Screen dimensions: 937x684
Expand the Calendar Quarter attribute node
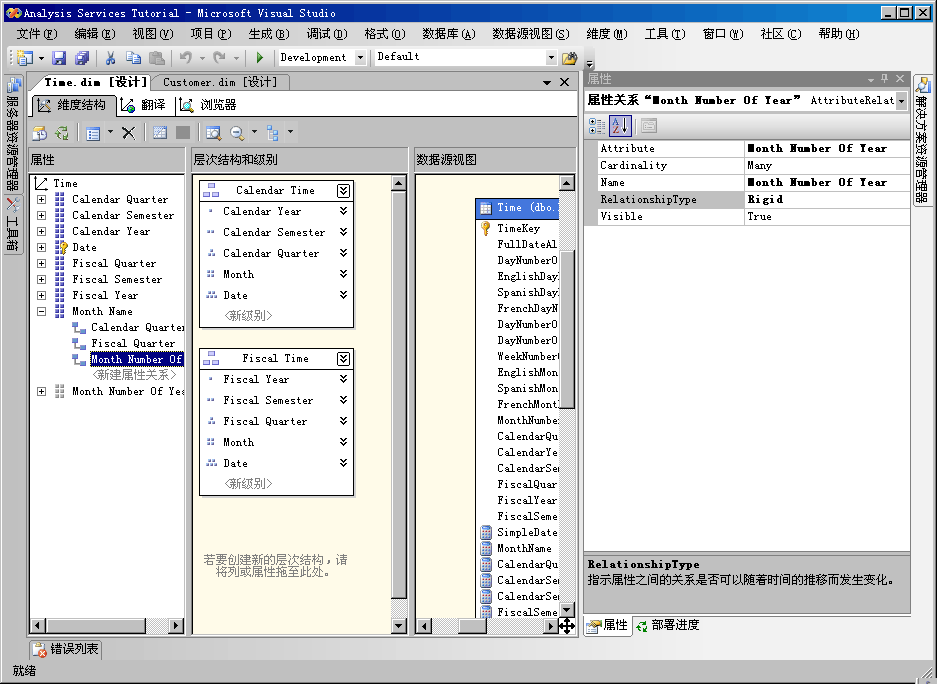coord(42,199)
